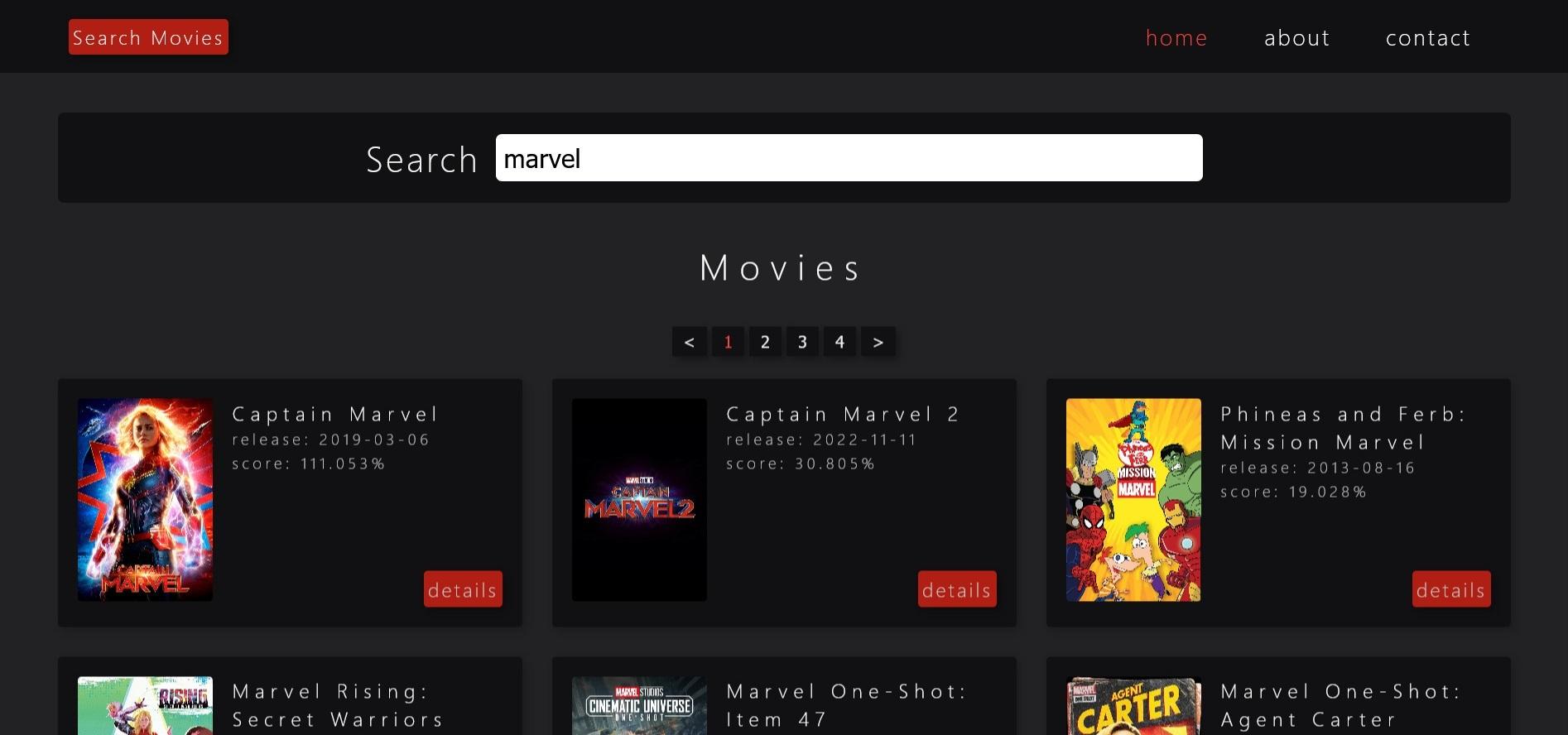Open the contact nav link

(x=1428, y=38)
